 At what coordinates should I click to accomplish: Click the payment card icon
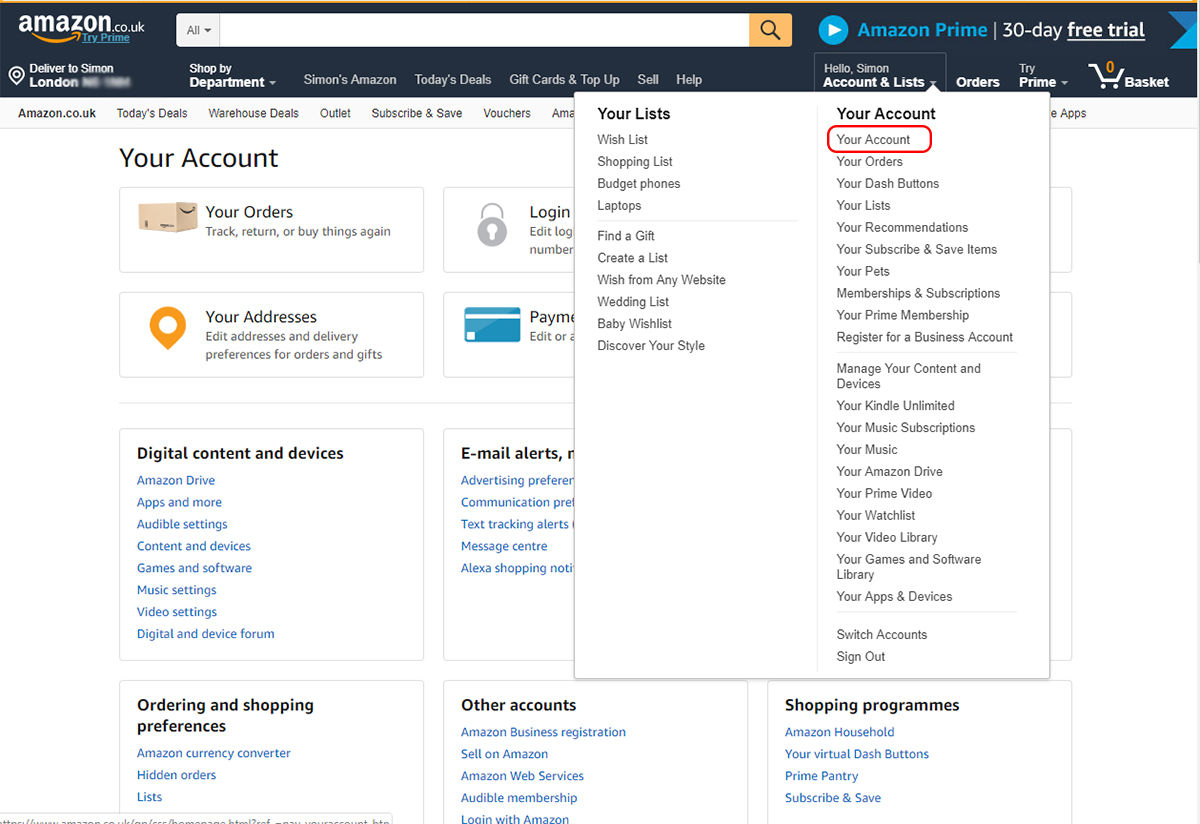pyautogui.click(x=491, y=327)
